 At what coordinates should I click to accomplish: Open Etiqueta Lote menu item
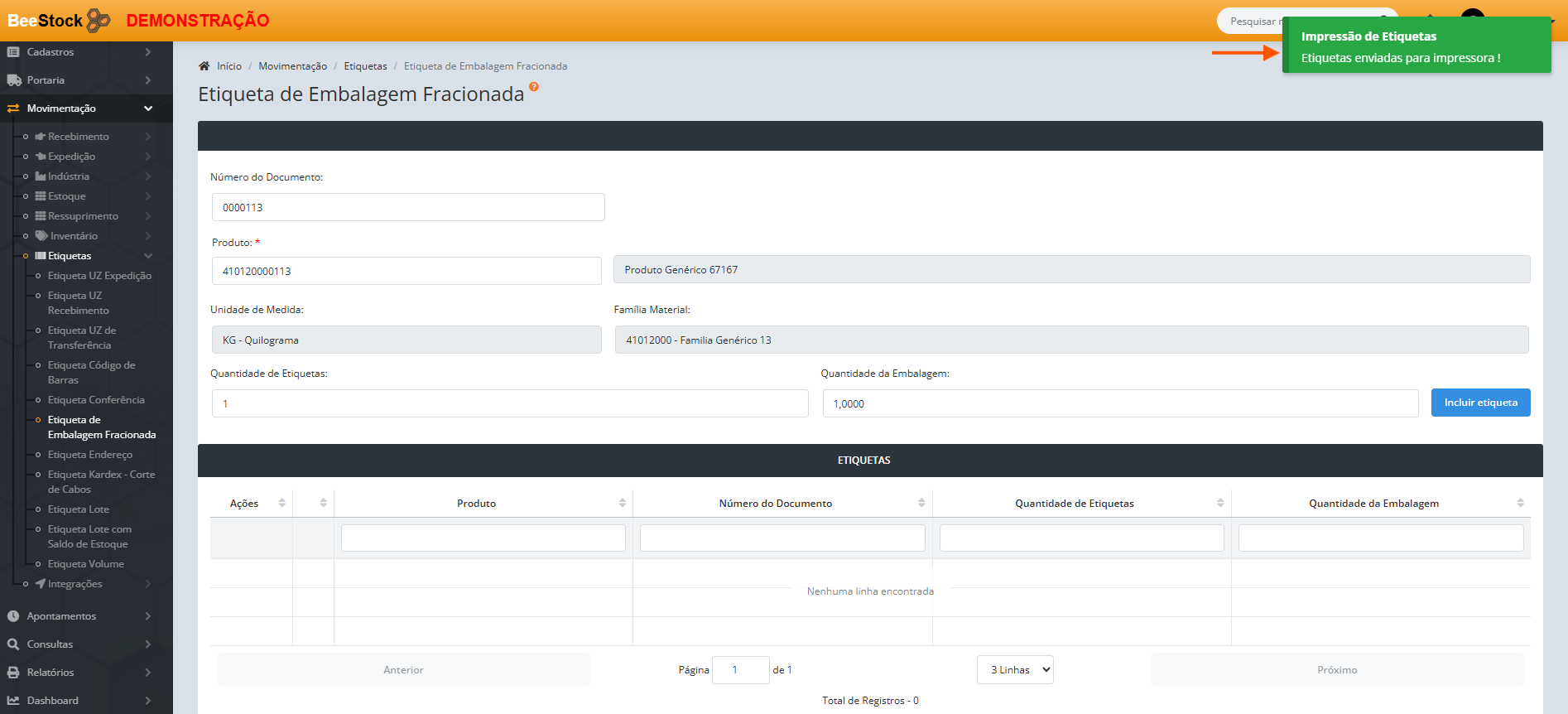pos(79,509)
